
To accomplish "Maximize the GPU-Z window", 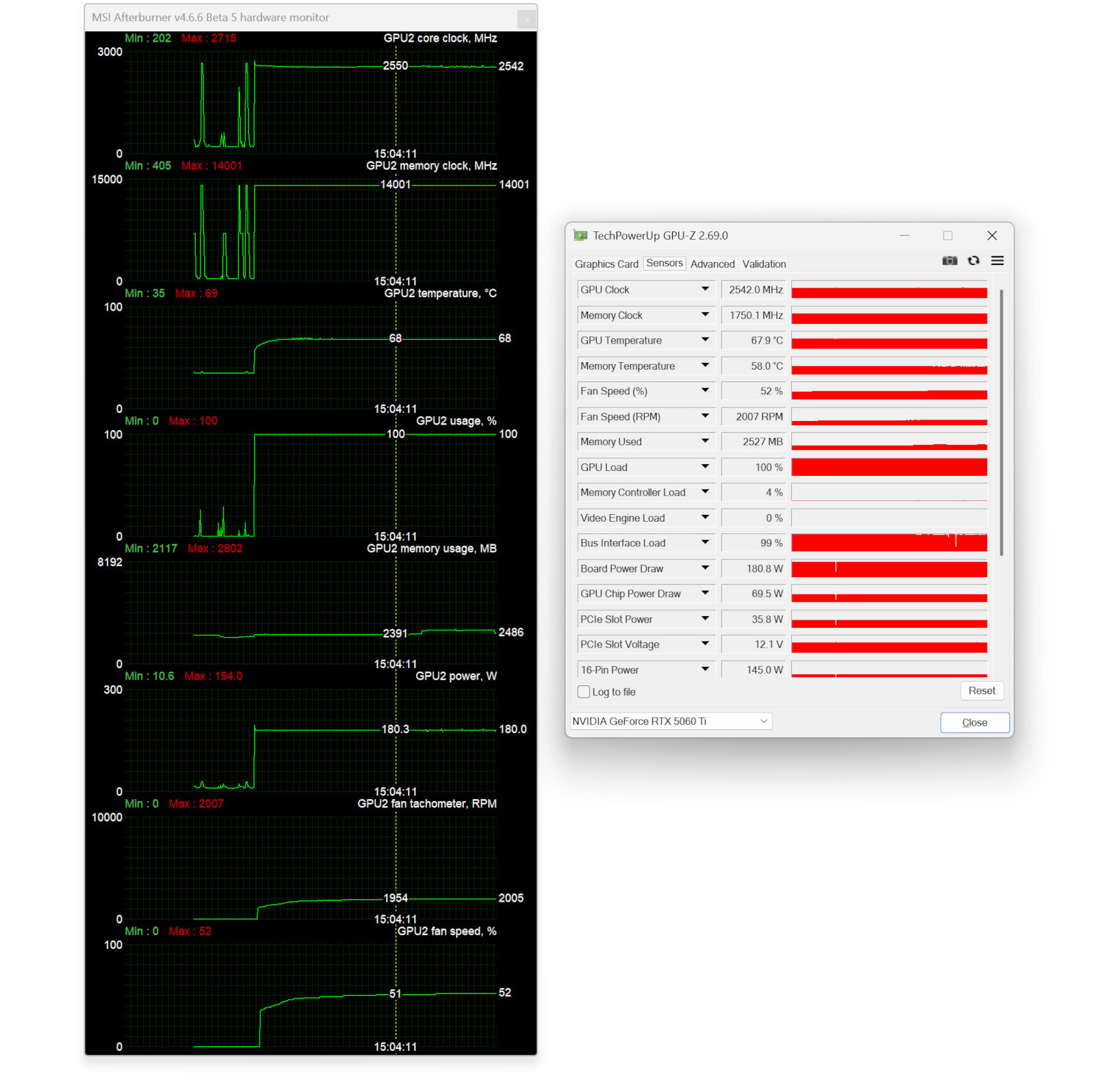I will click(948, 236).
